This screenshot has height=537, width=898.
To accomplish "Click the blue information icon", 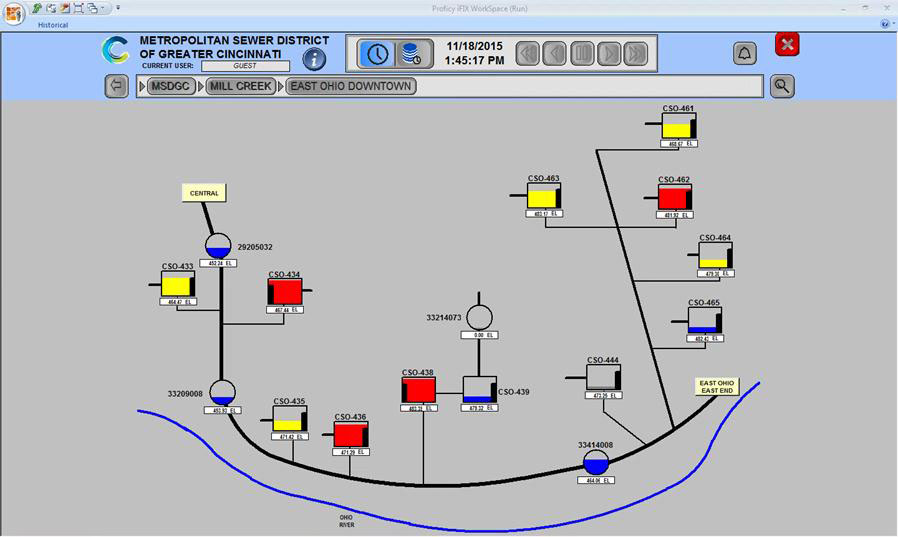I will pos(315,57).
